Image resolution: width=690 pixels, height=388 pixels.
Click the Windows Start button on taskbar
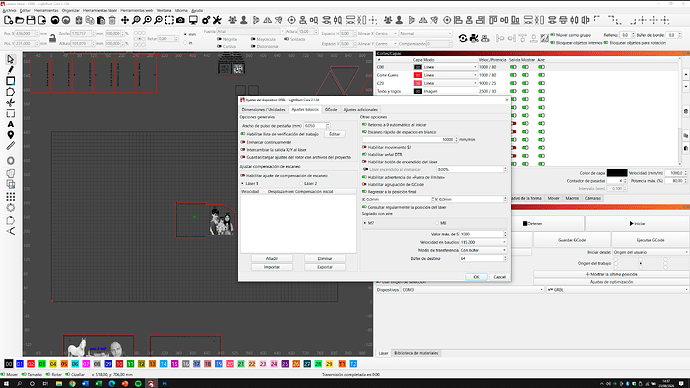[6, 384]
